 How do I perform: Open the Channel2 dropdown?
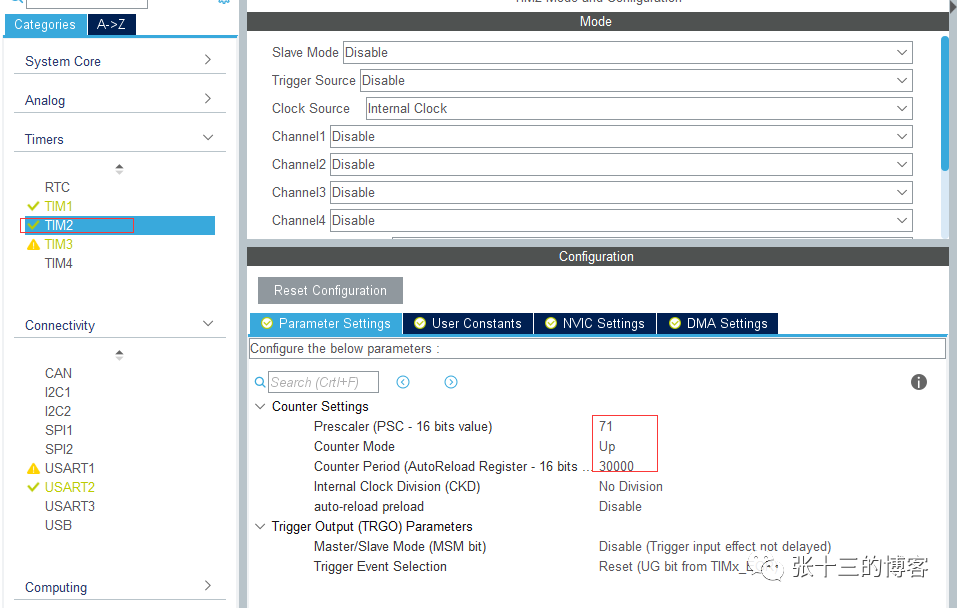coord(621,165)
